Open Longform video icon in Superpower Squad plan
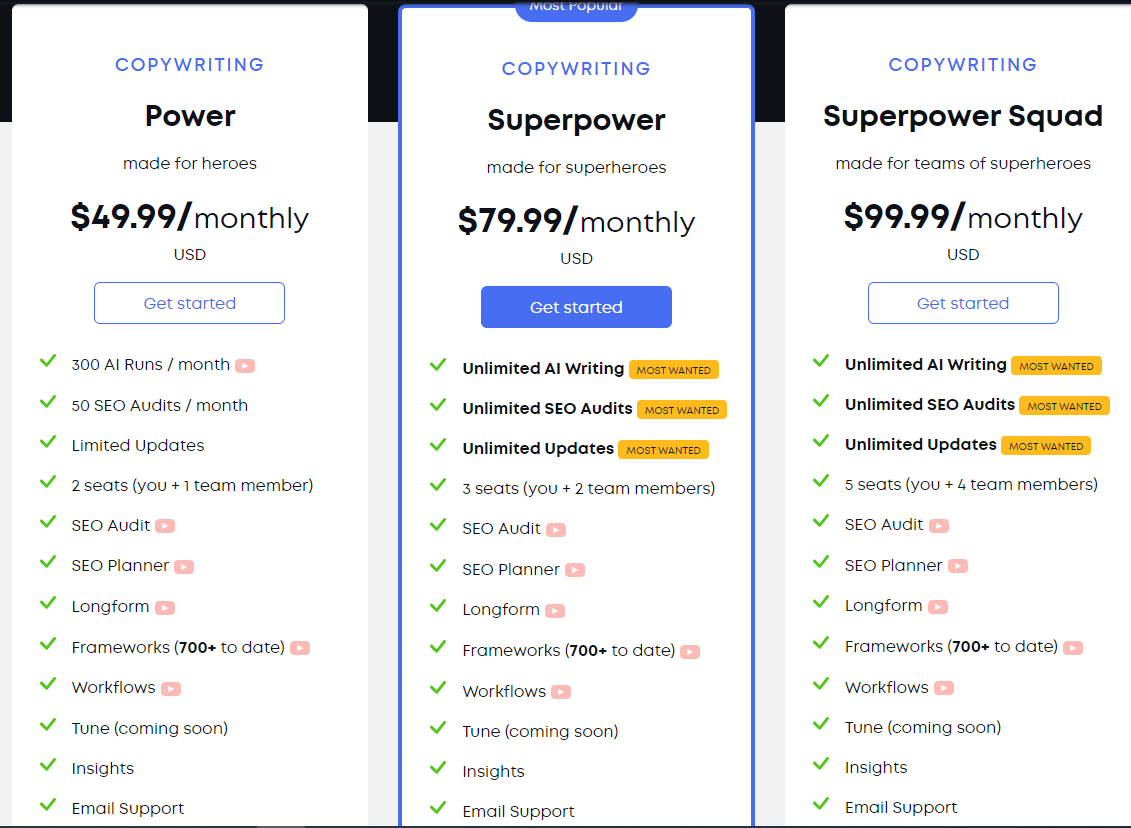The height and width of the screenshot is (828, 1131). [938, 607]
